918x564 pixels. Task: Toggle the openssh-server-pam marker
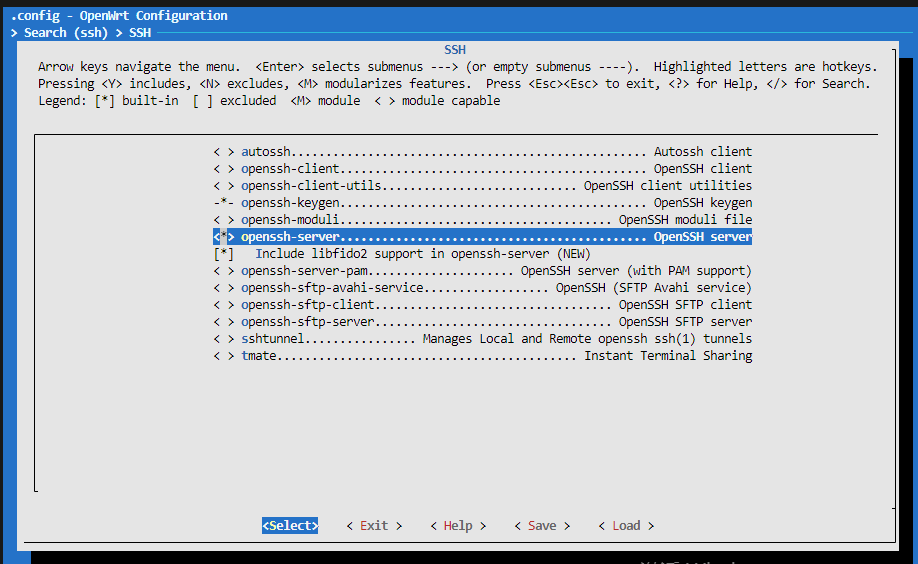[x=224, y=271]
